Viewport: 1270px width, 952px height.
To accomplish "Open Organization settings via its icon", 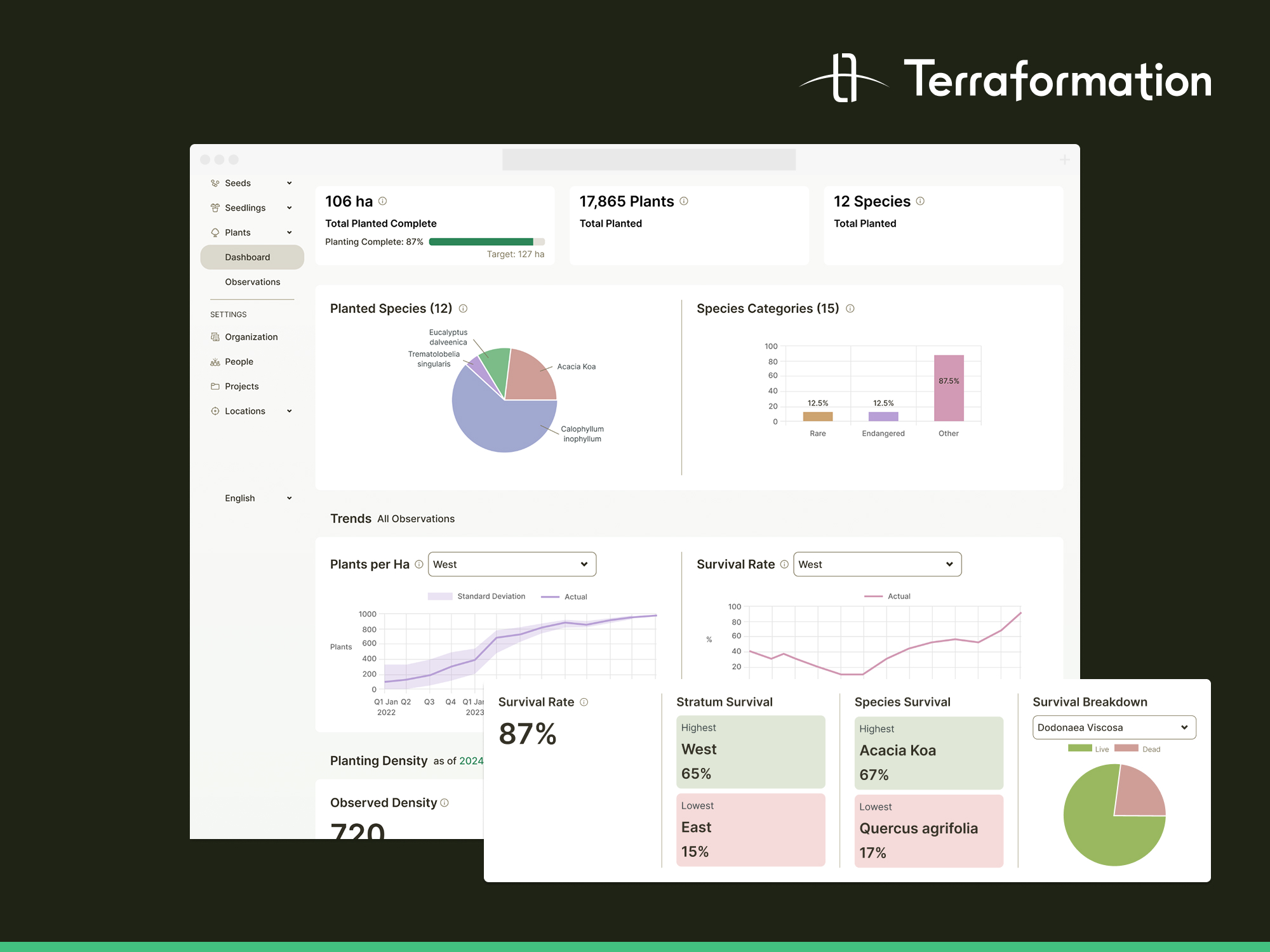I will [x=215, y=336].
